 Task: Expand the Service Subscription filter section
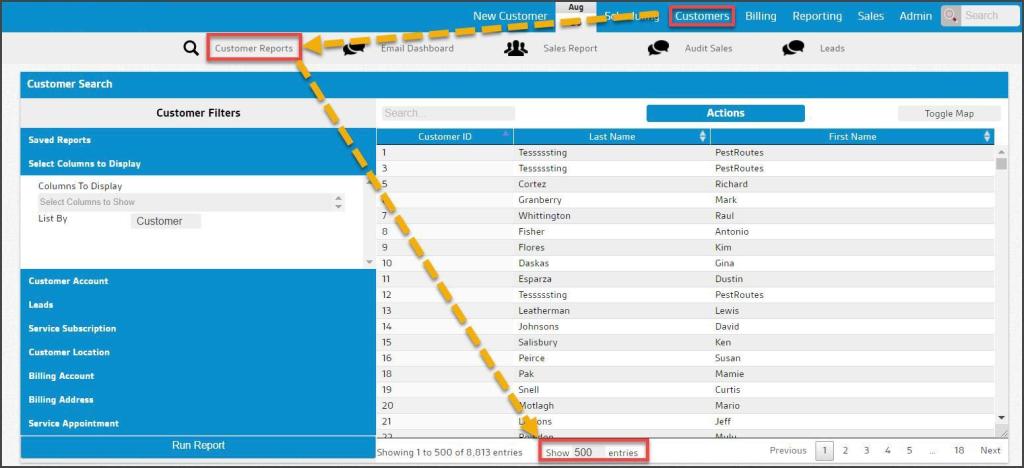click(x=72, y=329)
